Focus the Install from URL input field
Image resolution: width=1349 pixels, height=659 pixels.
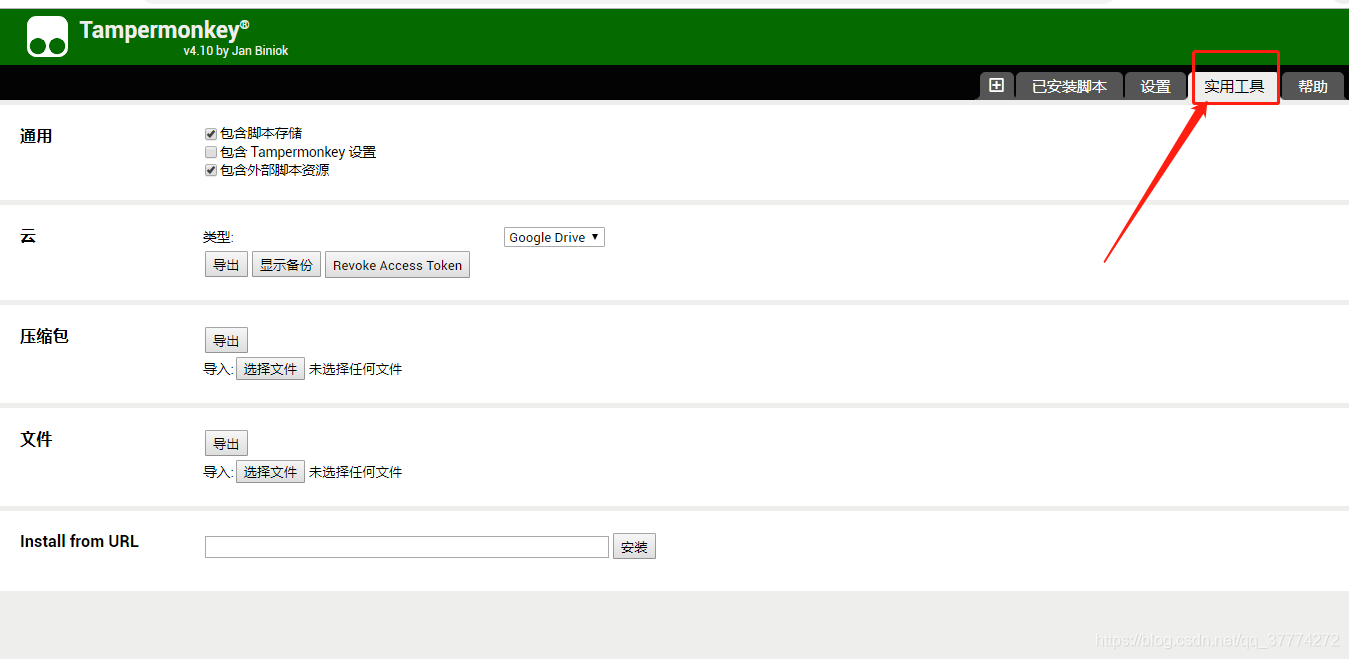click(407, 547)
